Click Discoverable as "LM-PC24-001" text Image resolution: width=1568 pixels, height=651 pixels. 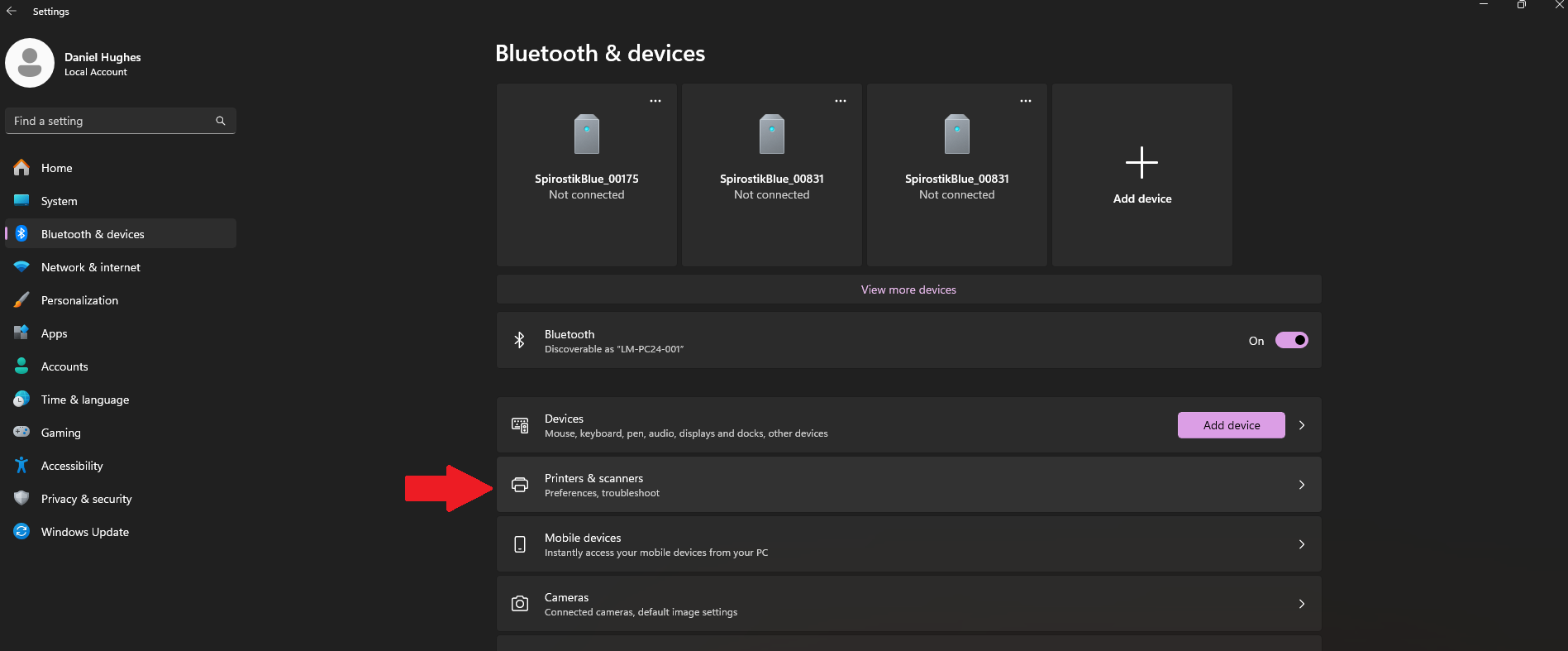tap(614, 349)
